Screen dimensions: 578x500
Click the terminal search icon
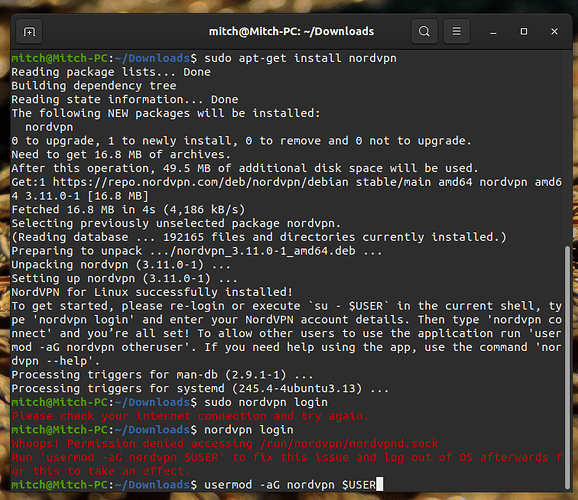[424, 31]
